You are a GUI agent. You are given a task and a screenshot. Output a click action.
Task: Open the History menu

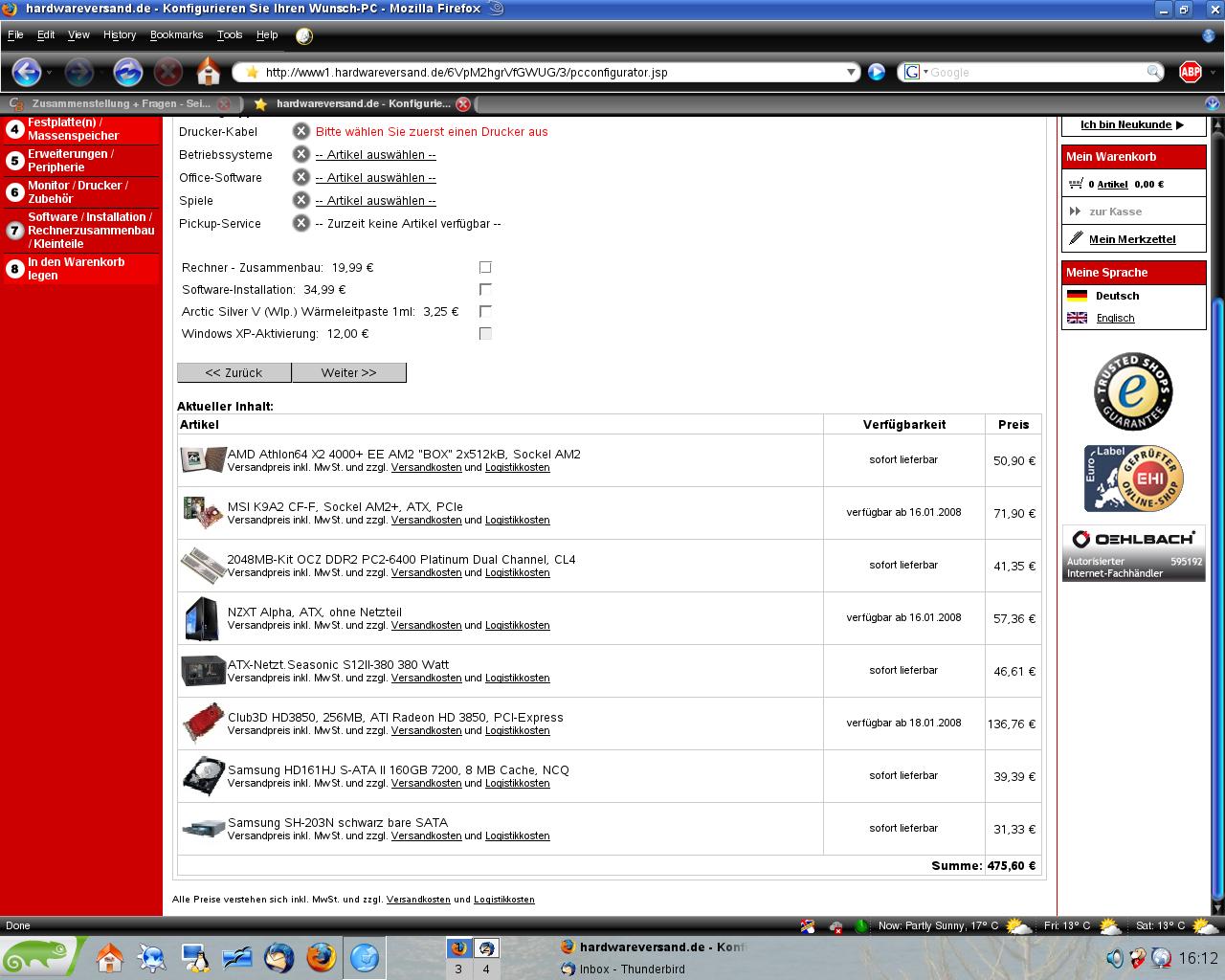120,34
